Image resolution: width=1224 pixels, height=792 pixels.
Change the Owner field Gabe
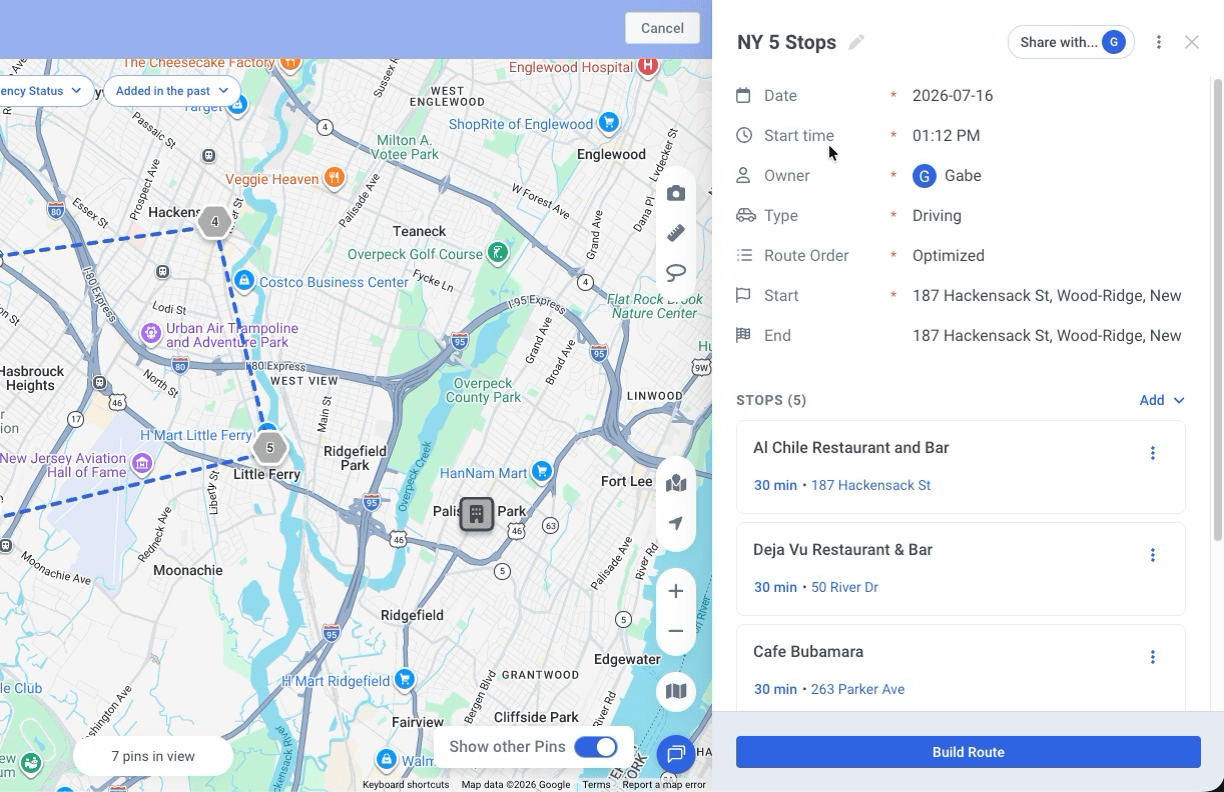point(946,176)
